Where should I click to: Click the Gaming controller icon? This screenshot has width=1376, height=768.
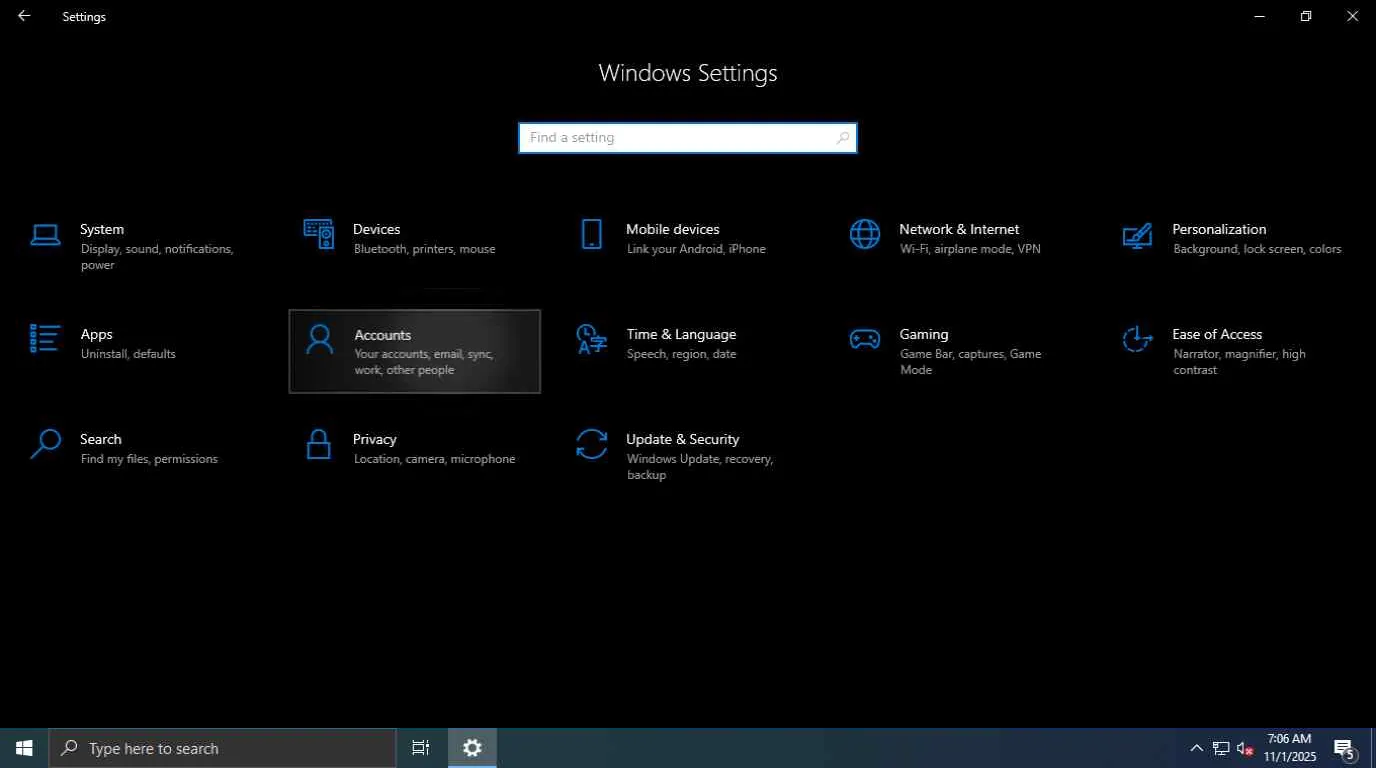point(865,339)
